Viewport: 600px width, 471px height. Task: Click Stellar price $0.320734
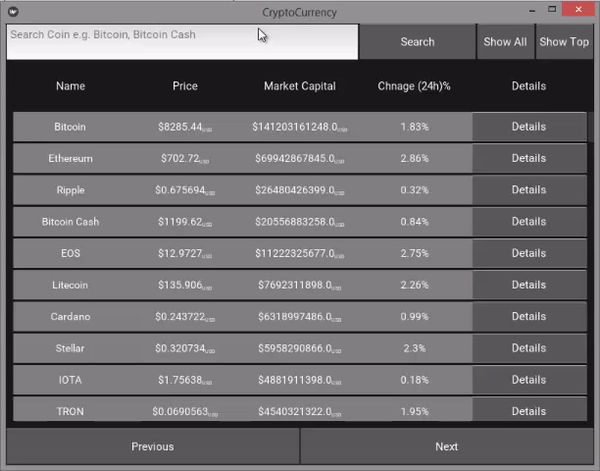(185, 348)
